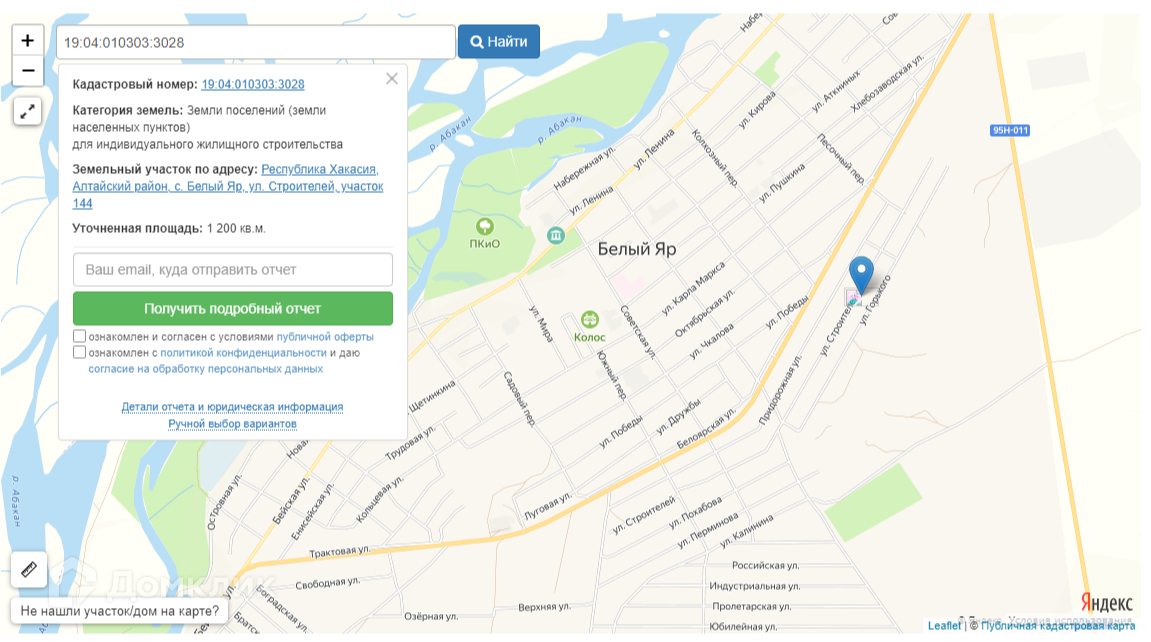
Task: Focus the email input field
Action: 233,269
